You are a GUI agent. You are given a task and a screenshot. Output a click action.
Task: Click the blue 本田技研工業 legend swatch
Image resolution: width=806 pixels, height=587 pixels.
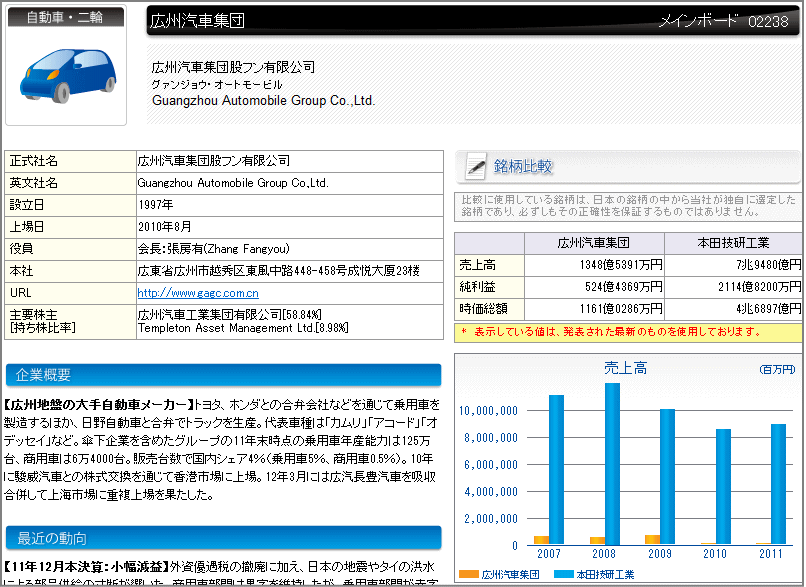coord(564,574)
